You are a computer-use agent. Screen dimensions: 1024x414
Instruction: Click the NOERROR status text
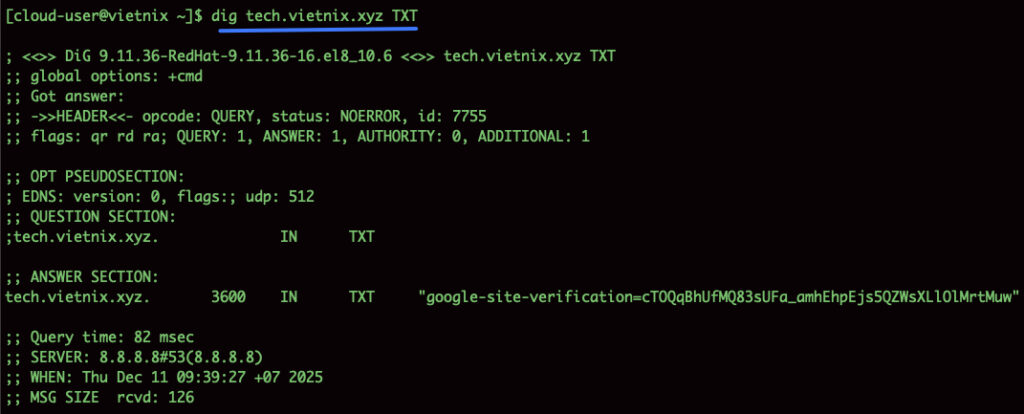pos(375,116)
